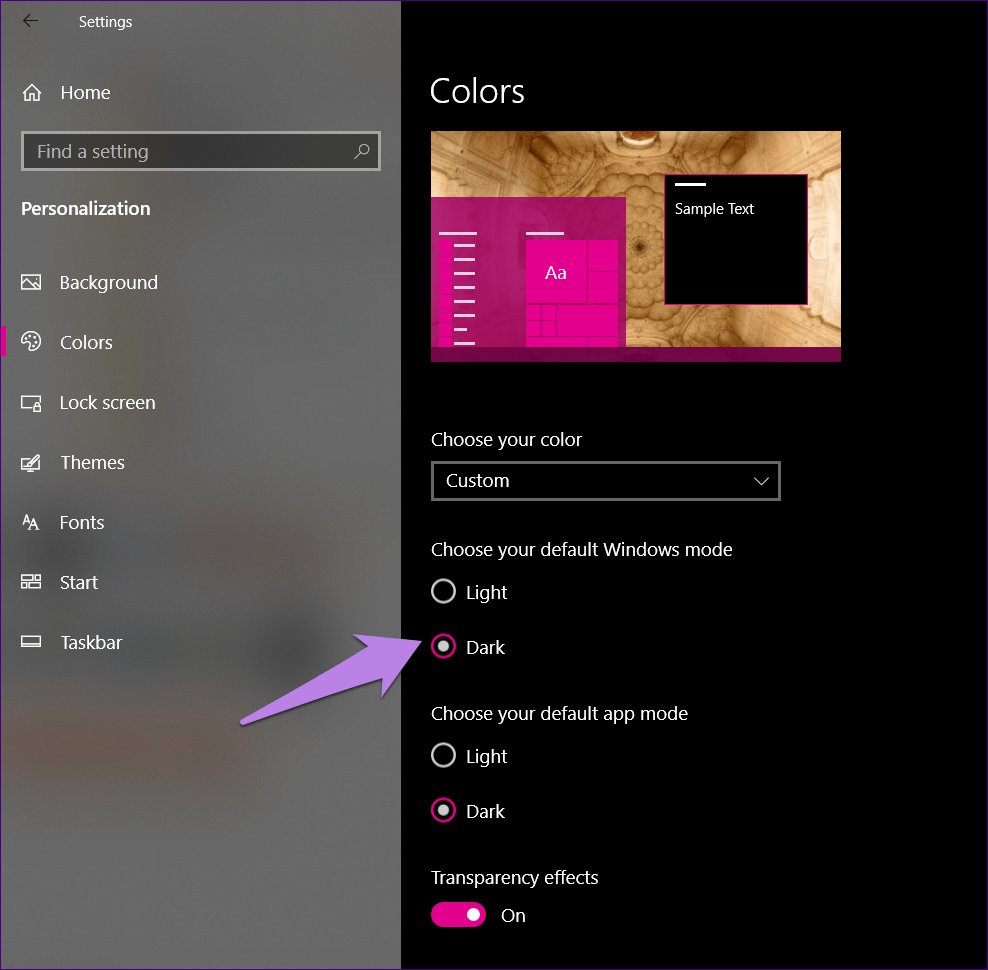The width and height of the screenshot is (988, 970).
Task: Select Light for default app mode
Action: coord(443,756)
